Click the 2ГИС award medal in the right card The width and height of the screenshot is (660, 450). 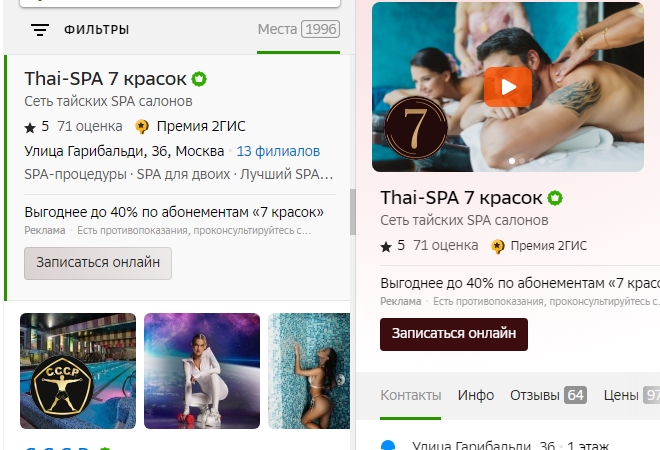click(498, 246)
